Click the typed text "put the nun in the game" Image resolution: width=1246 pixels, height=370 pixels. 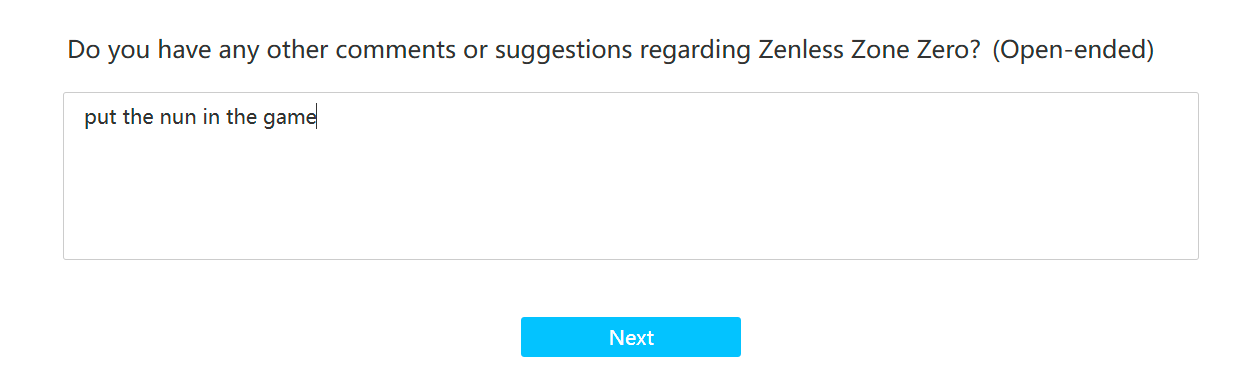[x=200, y=118]
